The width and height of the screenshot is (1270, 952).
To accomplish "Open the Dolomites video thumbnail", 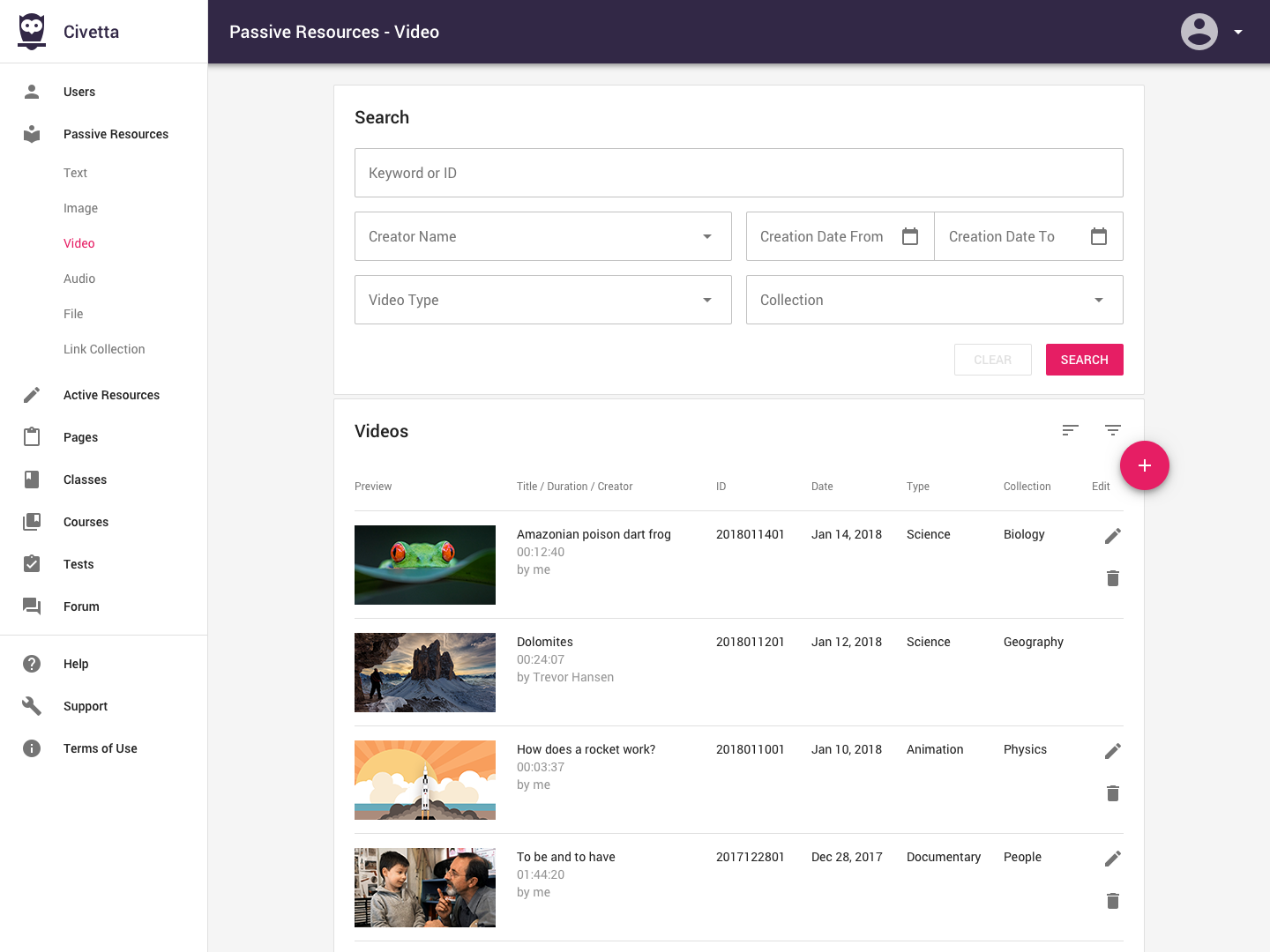I will tap(425, 673).
